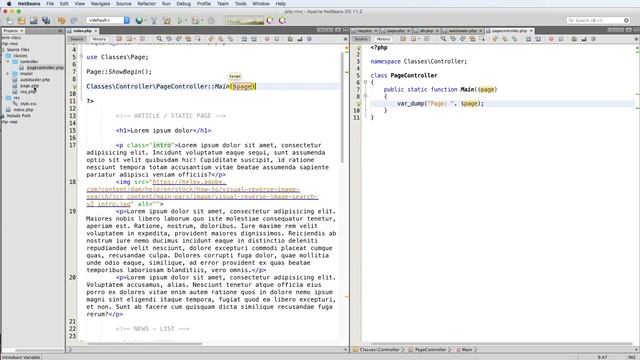Open the Debug Project dropdown arrow
The height and width of the screenshot is (360, 640).
point(202,20)
